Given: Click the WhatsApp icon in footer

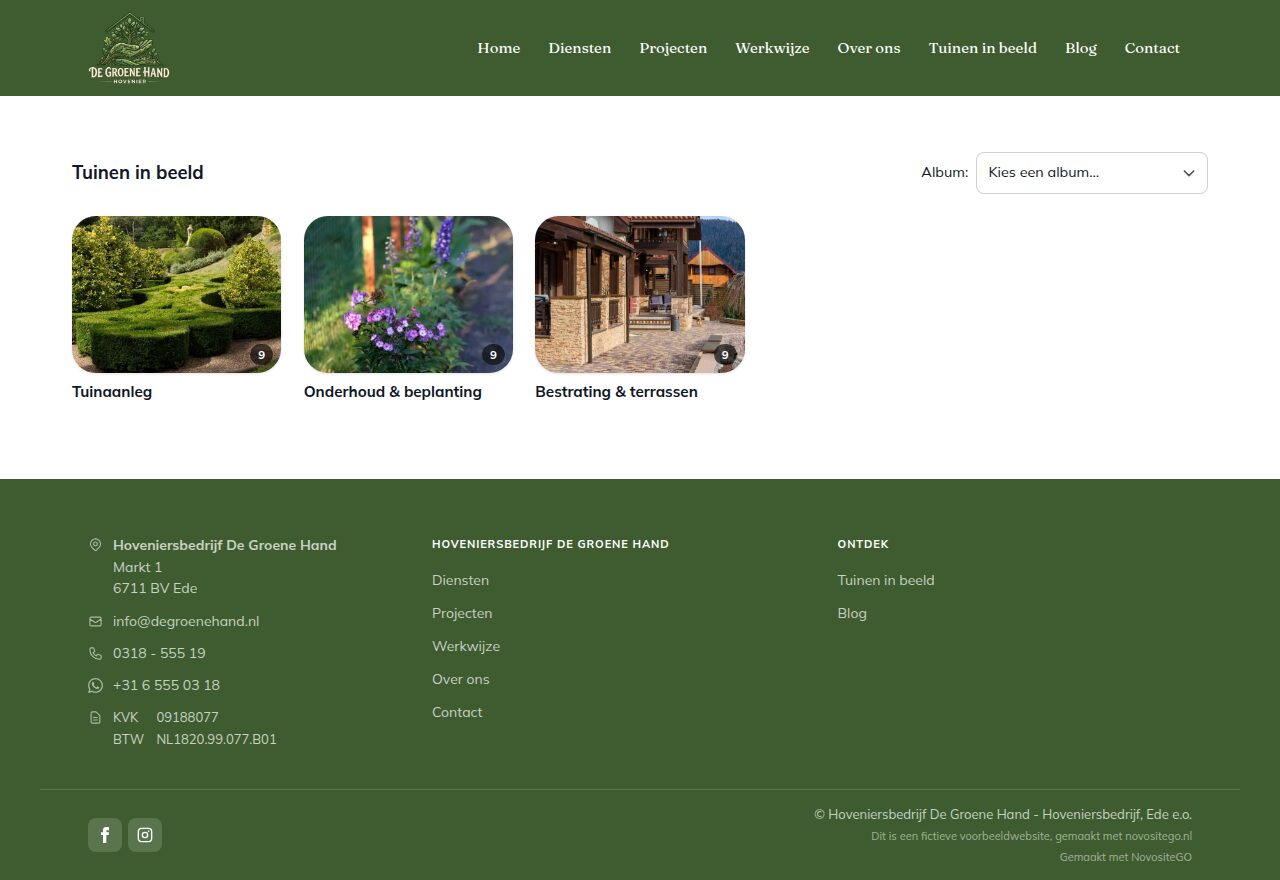Looking at the screenshot, I should click(x=96, y=685).
